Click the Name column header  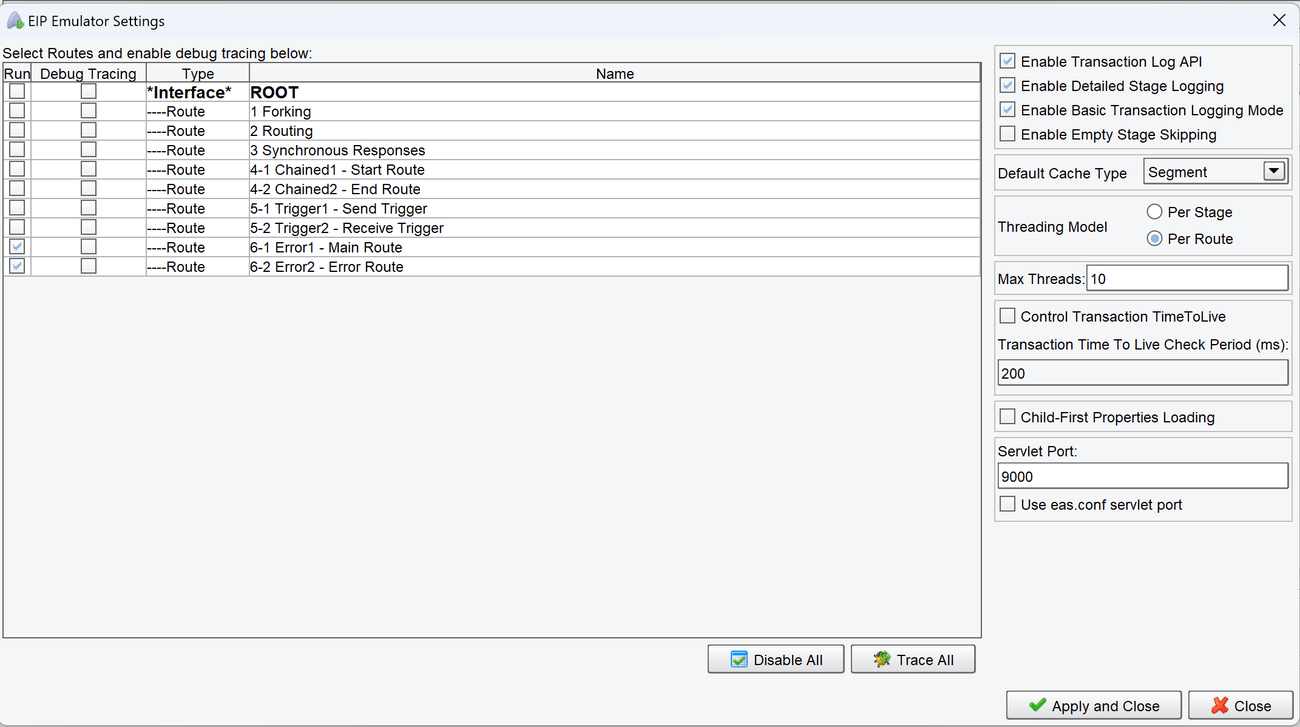point(615,73)
